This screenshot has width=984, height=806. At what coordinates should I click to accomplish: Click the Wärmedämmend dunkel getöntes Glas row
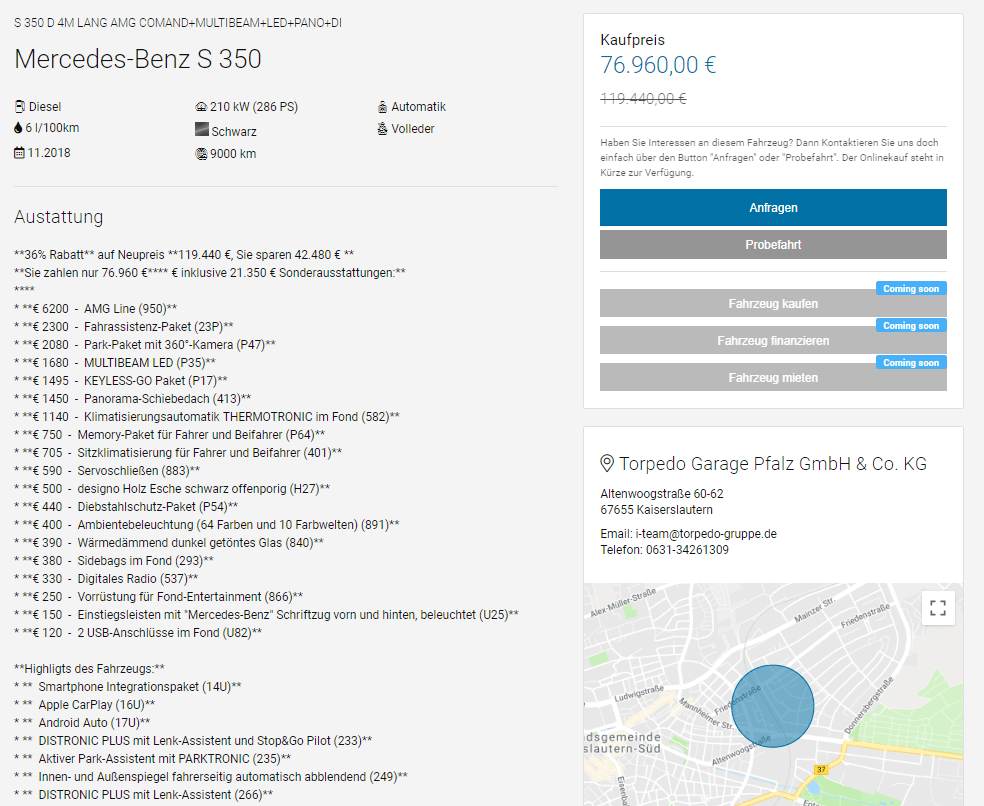pos(169,542)
